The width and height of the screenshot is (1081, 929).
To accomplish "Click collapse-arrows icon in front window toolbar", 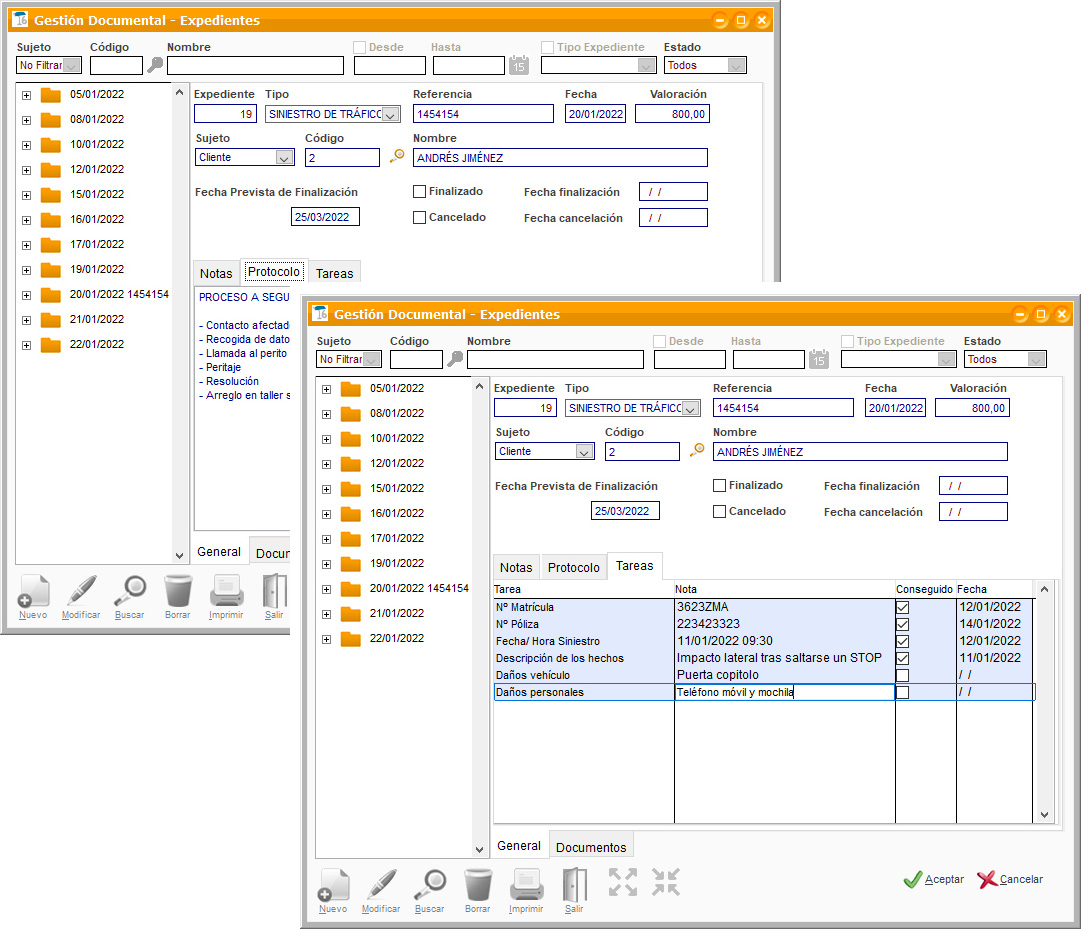I will tap(666, 882).
